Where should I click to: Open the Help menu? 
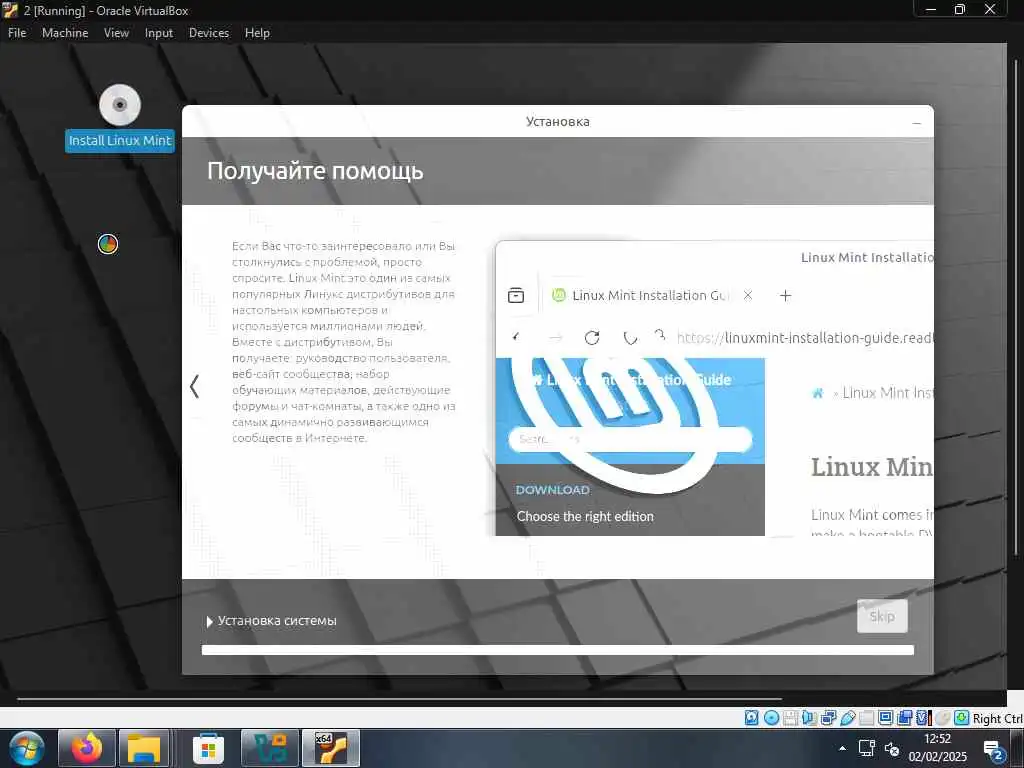pyautogui.click(x=257, y=33)
